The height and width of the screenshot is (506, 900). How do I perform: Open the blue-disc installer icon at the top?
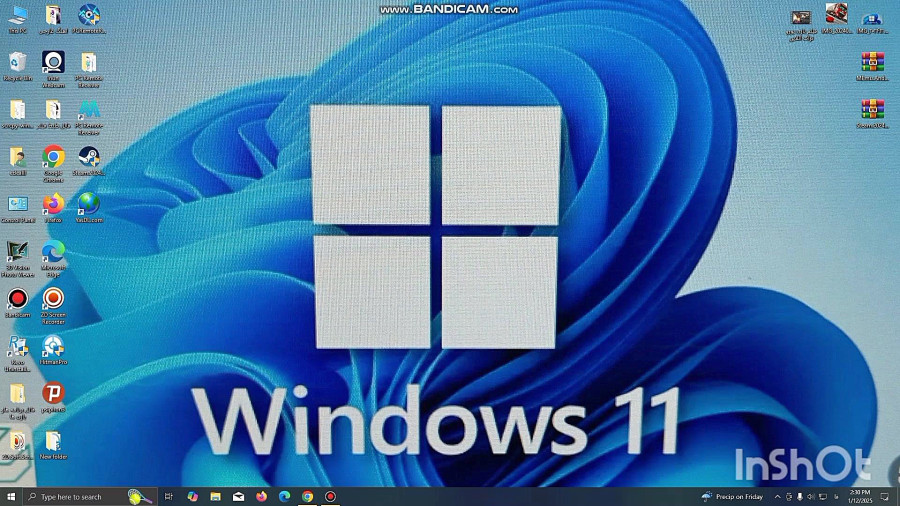89,19
